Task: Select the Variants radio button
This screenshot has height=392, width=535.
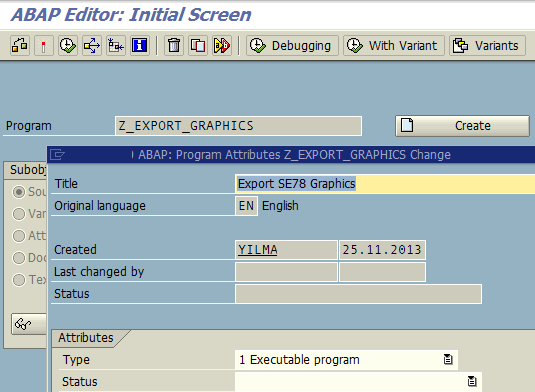Action: pyautogui.click(x=19, y=214)
